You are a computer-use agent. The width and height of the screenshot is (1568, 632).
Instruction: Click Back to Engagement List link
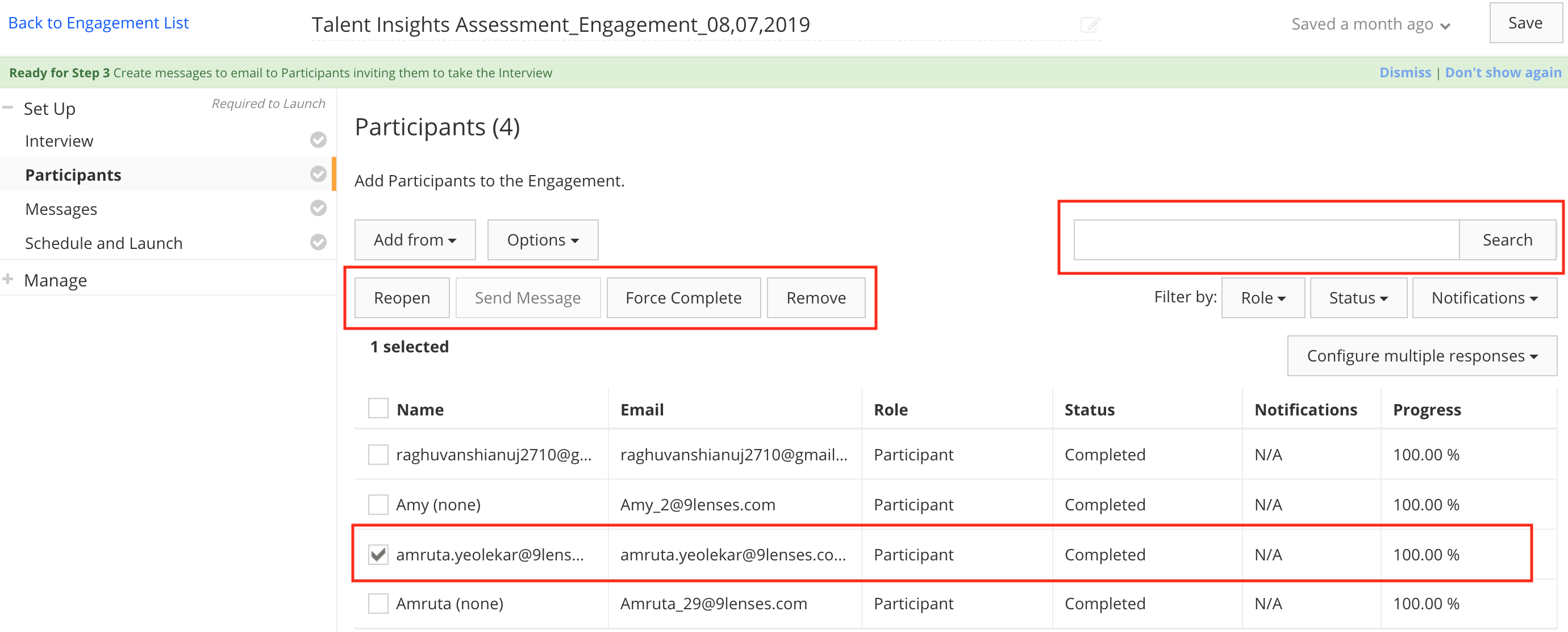[x=99, y=23]
